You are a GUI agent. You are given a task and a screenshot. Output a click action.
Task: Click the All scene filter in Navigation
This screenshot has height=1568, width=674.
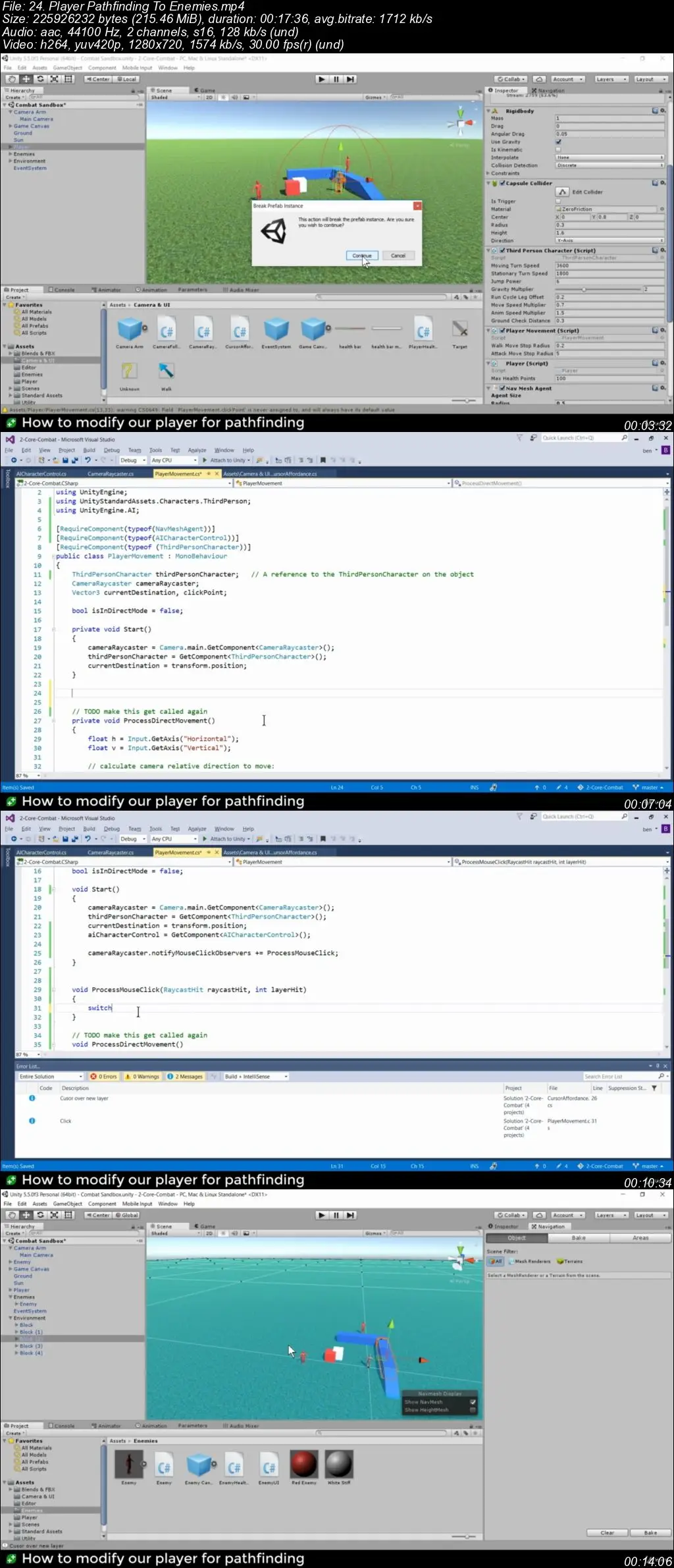[x=495, y=1261]
